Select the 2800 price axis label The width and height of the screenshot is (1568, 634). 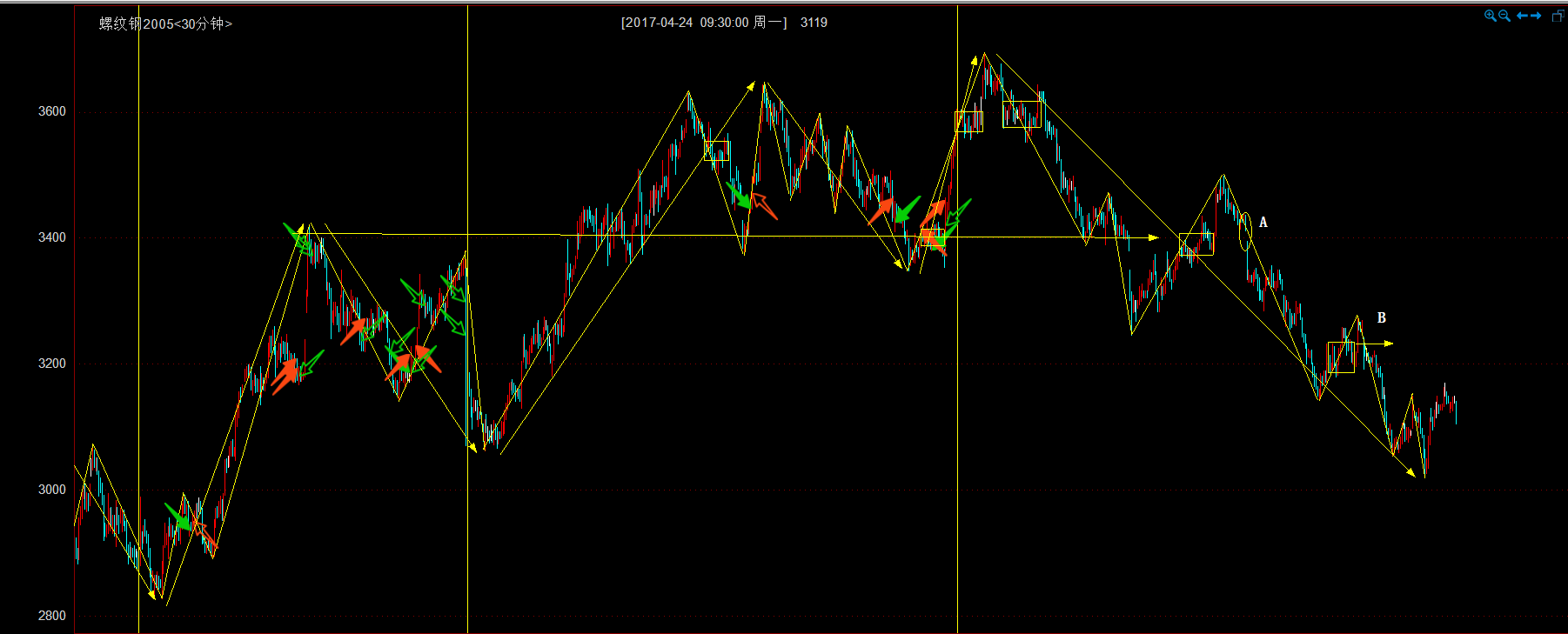coord(51,616)
